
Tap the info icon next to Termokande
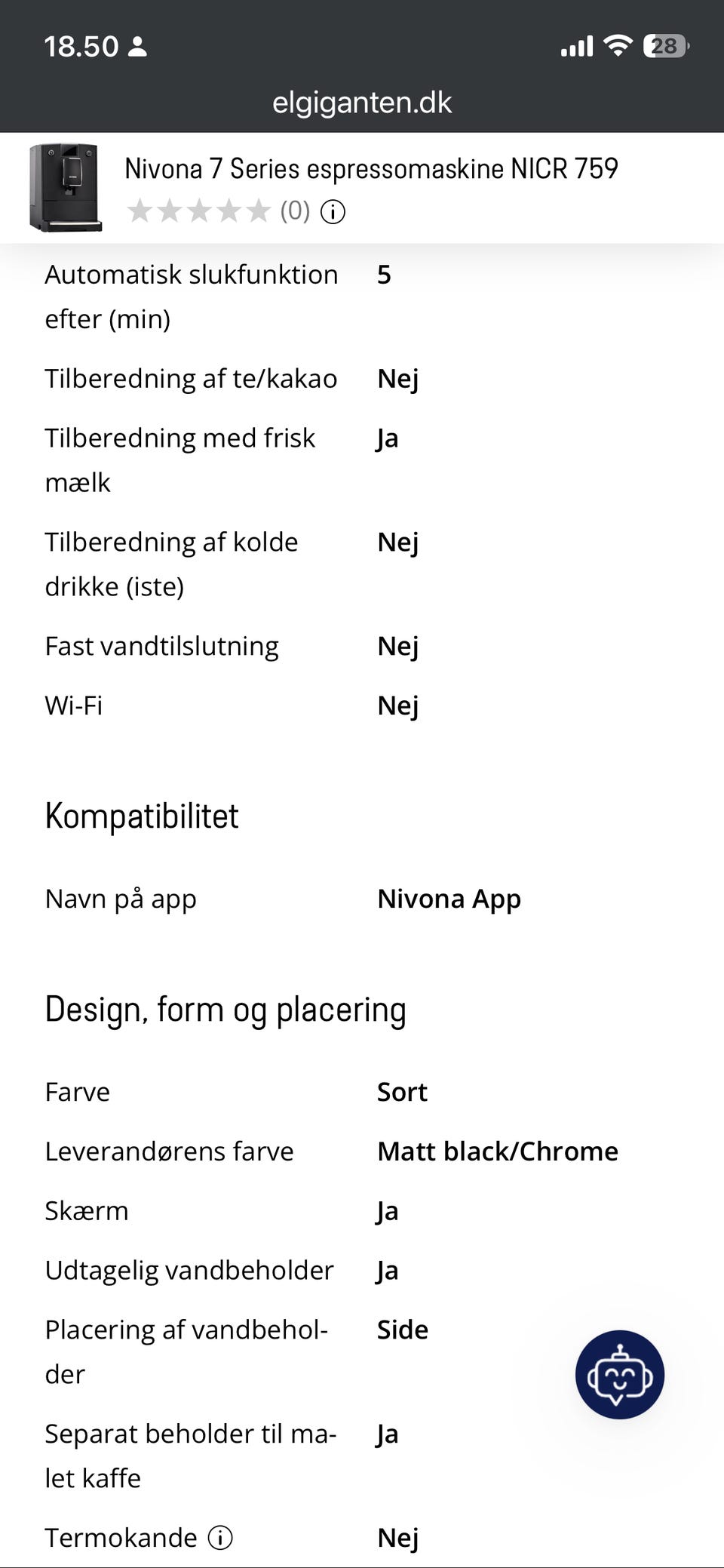pyautogui.click(x=220, y=1537)
